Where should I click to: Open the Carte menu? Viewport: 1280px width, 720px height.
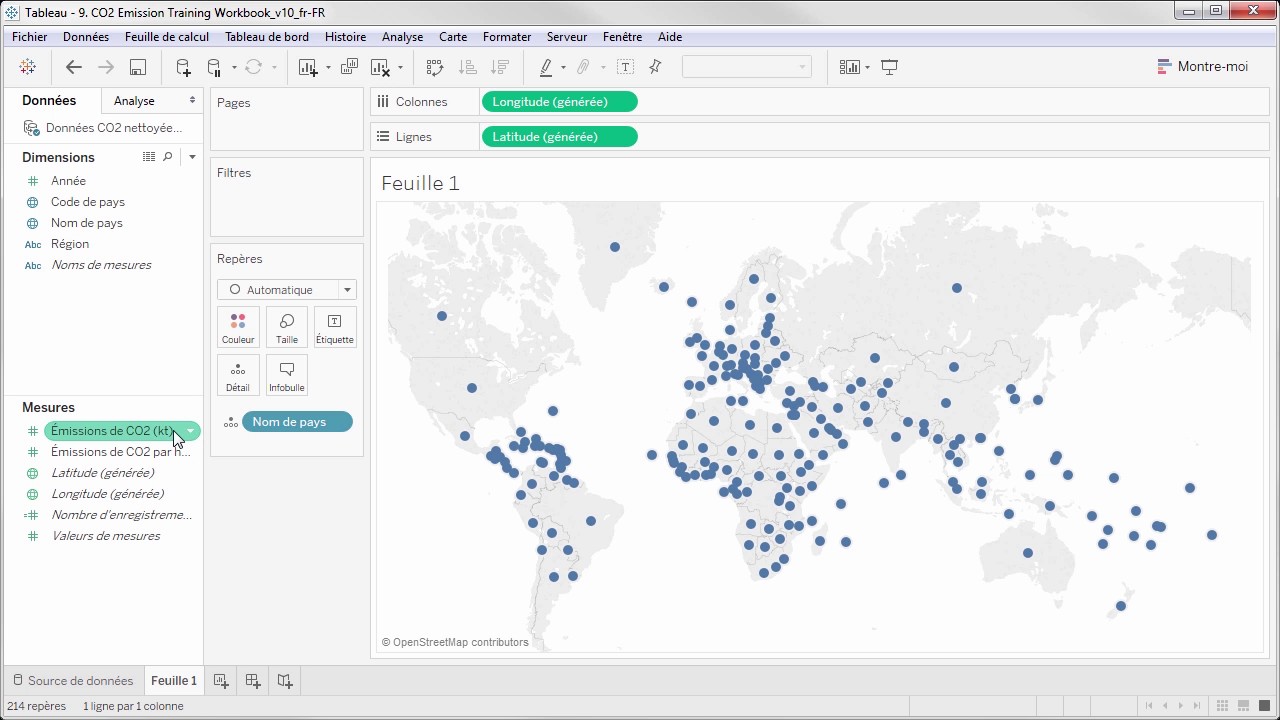pyautogui.click(x=453, y=37)
